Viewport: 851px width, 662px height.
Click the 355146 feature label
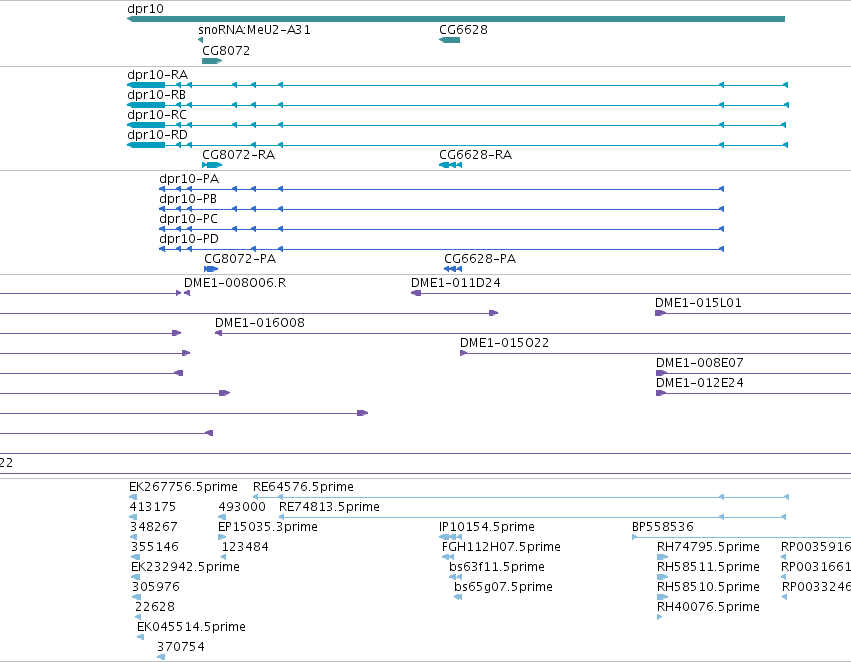pyautogui.click(x=155, y=547)
